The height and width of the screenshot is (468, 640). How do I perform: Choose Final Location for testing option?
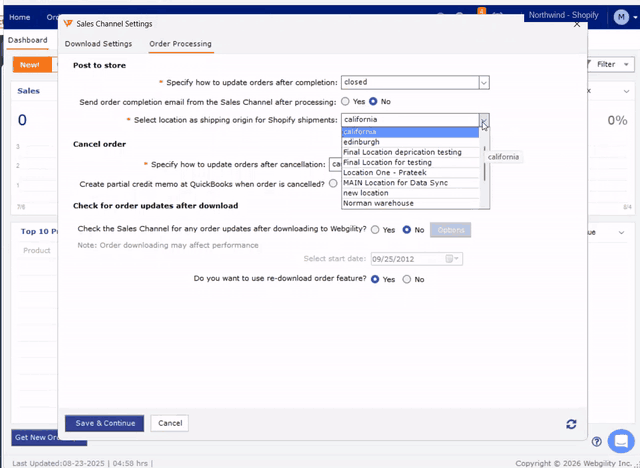(410, 162)
